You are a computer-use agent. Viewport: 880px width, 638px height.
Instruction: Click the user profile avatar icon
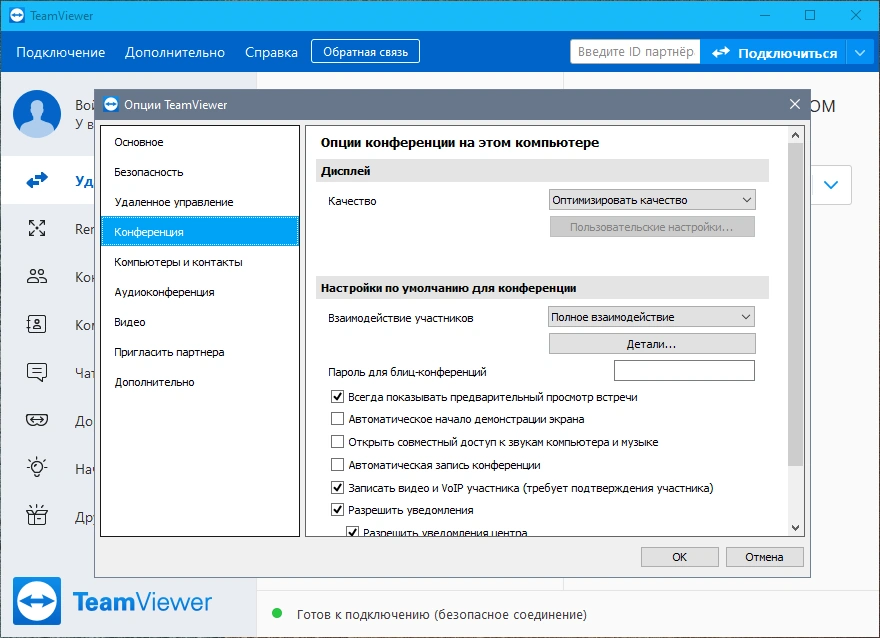click(x=37, y=114)
